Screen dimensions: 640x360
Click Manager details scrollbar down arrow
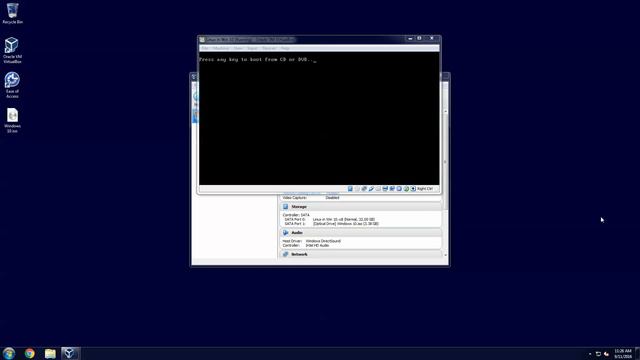(x=445, y=255)
